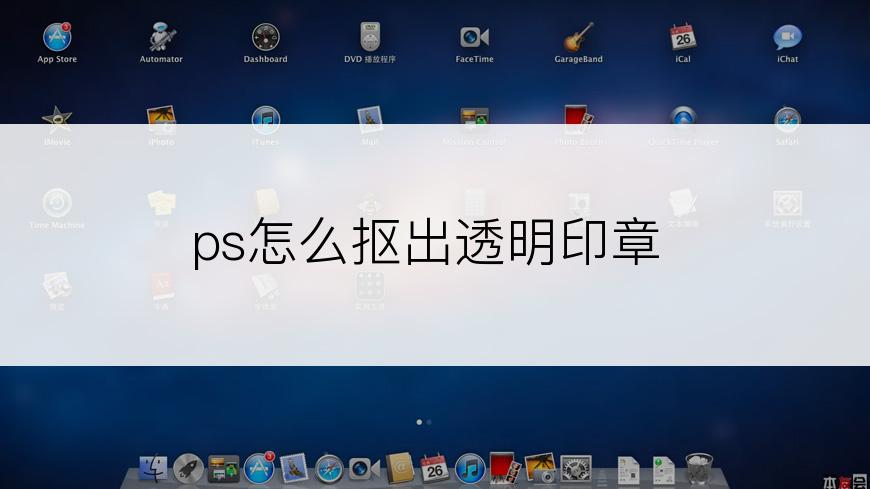Open iPhoto from the Dock

(540, 468)
